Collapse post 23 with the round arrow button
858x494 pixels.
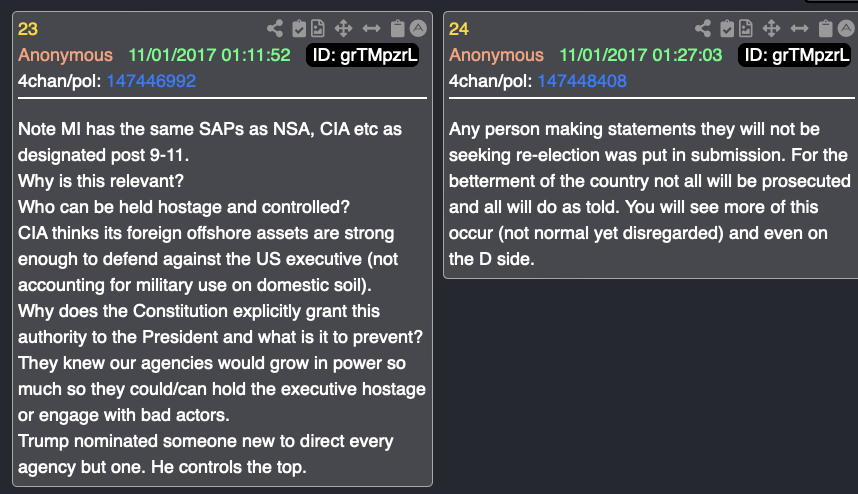[x=418, y=29]
